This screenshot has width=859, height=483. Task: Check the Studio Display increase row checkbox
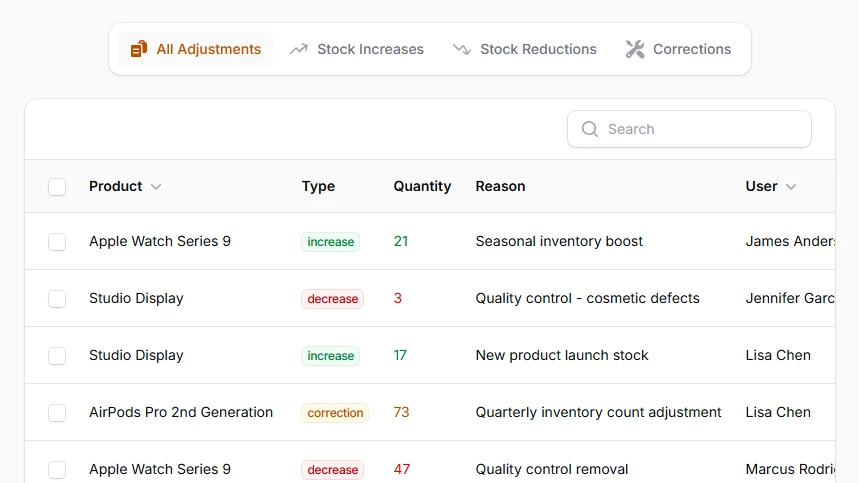pos(57,355)
